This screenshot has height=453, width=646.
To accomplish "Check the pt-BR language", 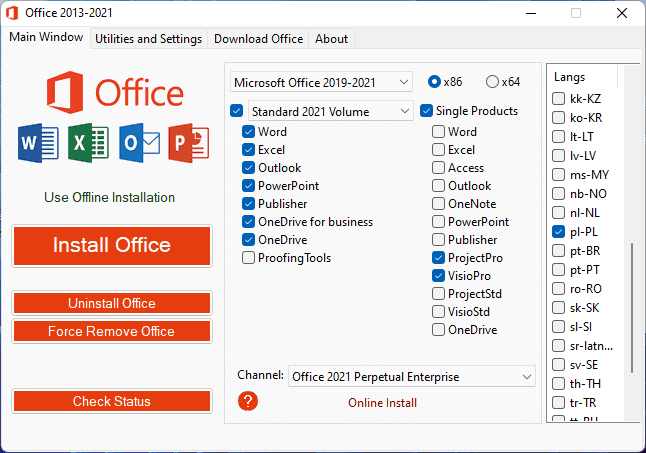I will tap(558, 250).
